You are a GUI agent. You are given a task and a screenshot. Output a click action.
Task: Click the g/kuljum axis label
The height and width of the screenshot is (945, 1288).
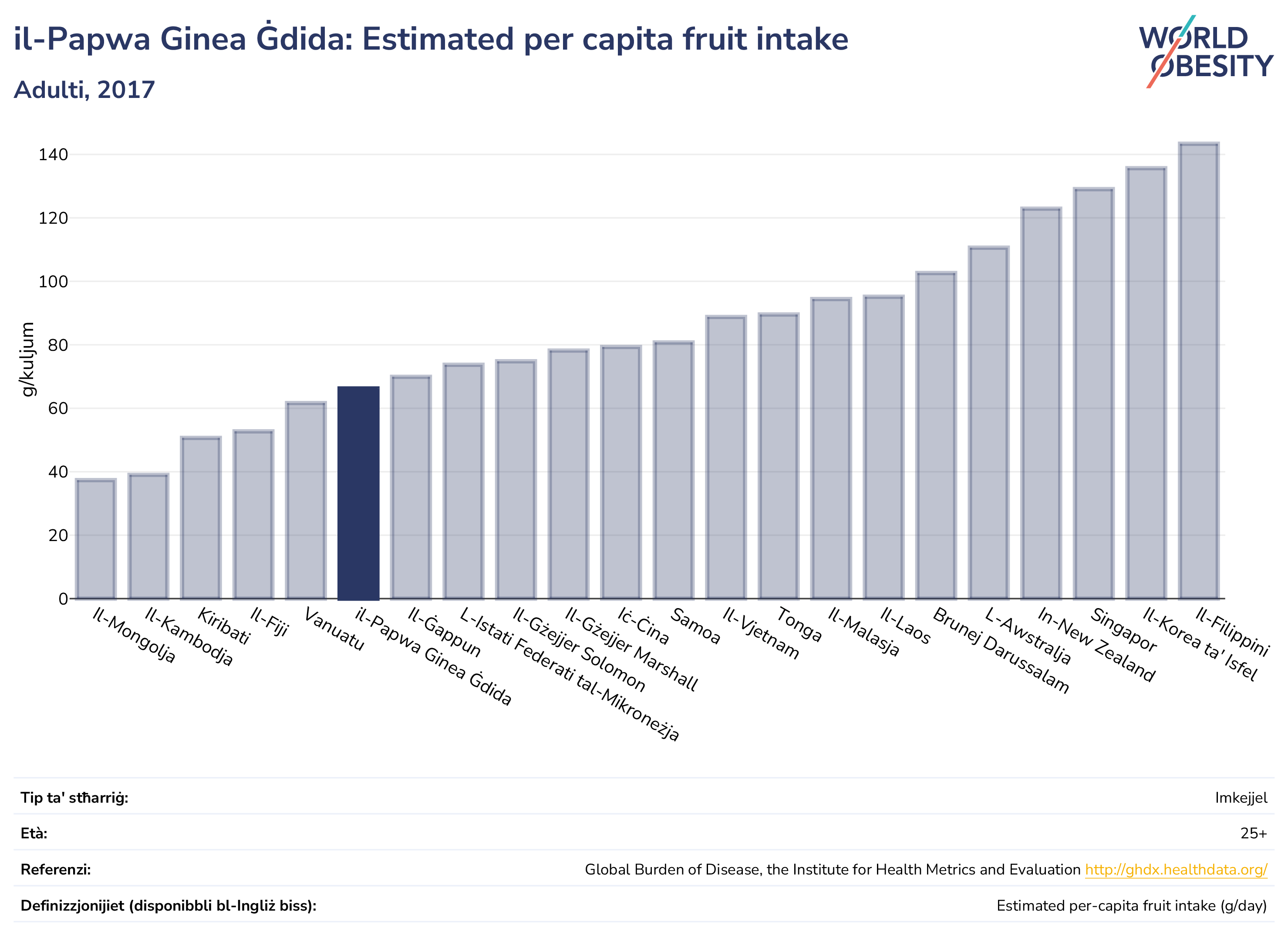coord(27,359)
